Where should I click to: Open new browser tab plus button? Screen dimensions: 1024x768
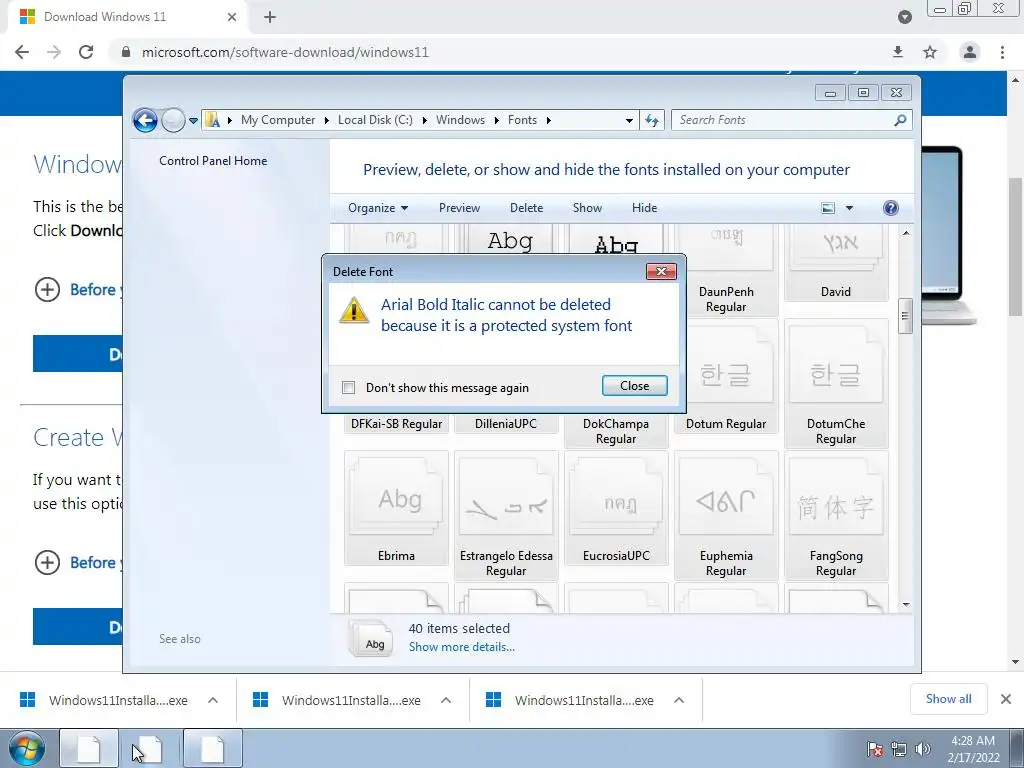270,18
